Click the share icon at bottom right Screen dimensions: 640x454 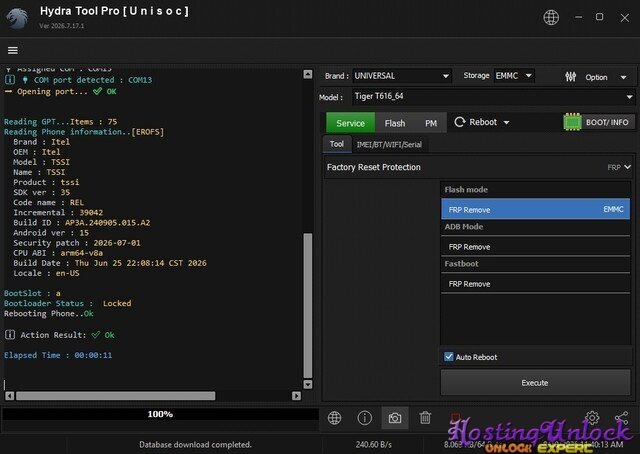coord(622,417)
